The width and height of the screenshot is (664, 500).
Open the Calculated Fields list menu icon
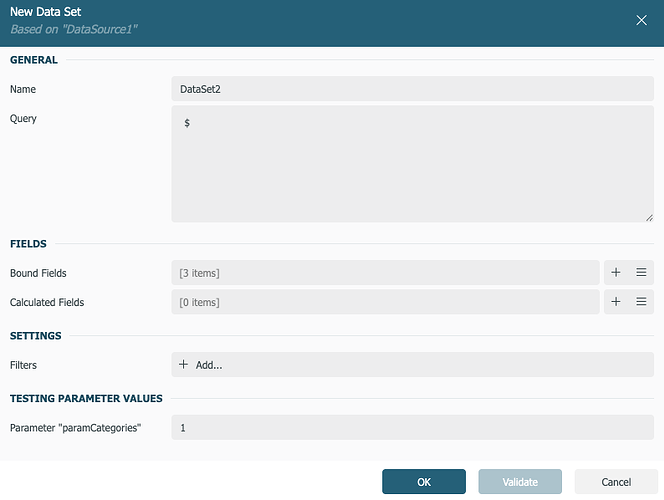[641, 302]
